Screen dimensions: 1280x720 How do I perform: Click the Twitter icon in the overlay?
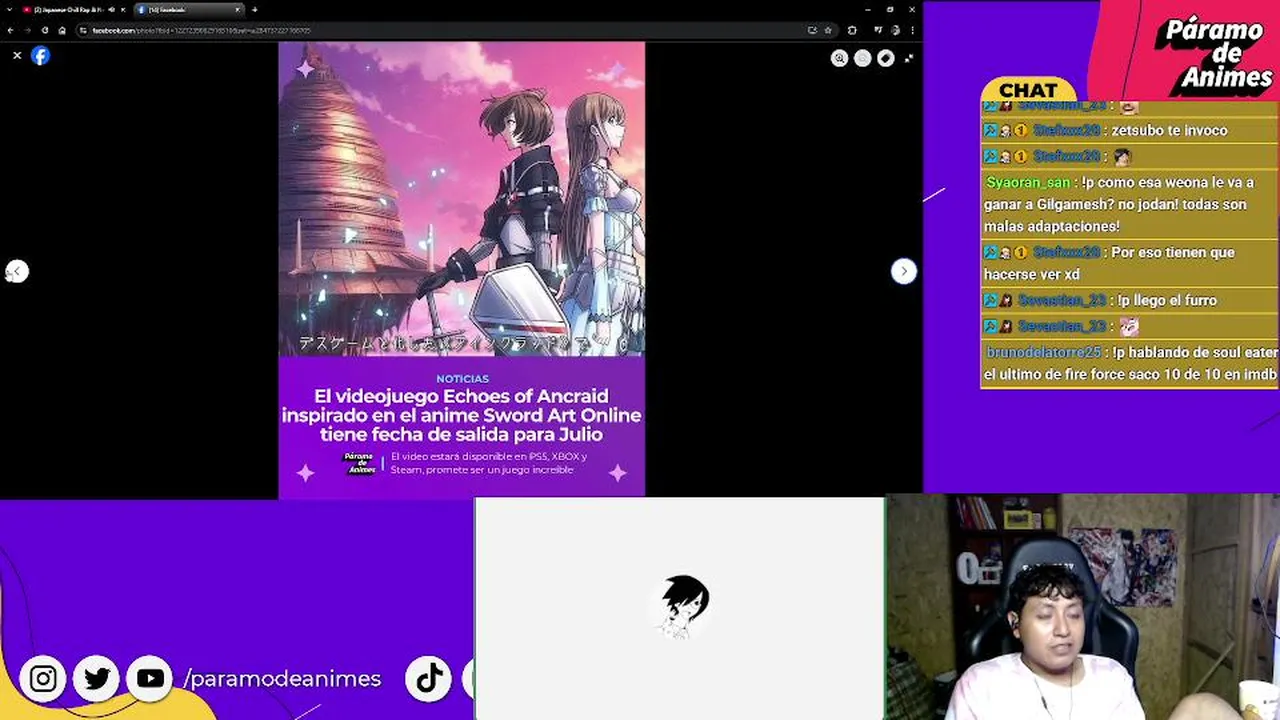pos(97,679)
